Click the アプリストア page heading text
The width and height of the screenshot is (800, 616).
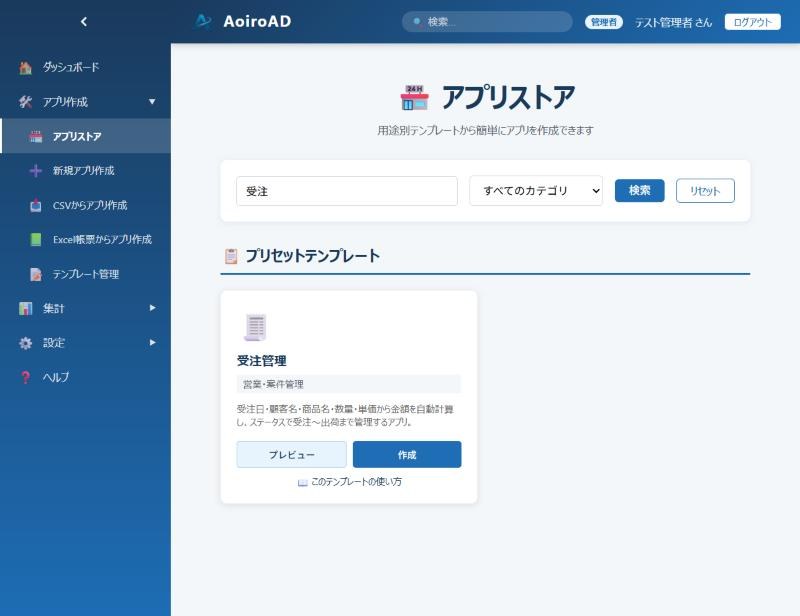point(508,97)
